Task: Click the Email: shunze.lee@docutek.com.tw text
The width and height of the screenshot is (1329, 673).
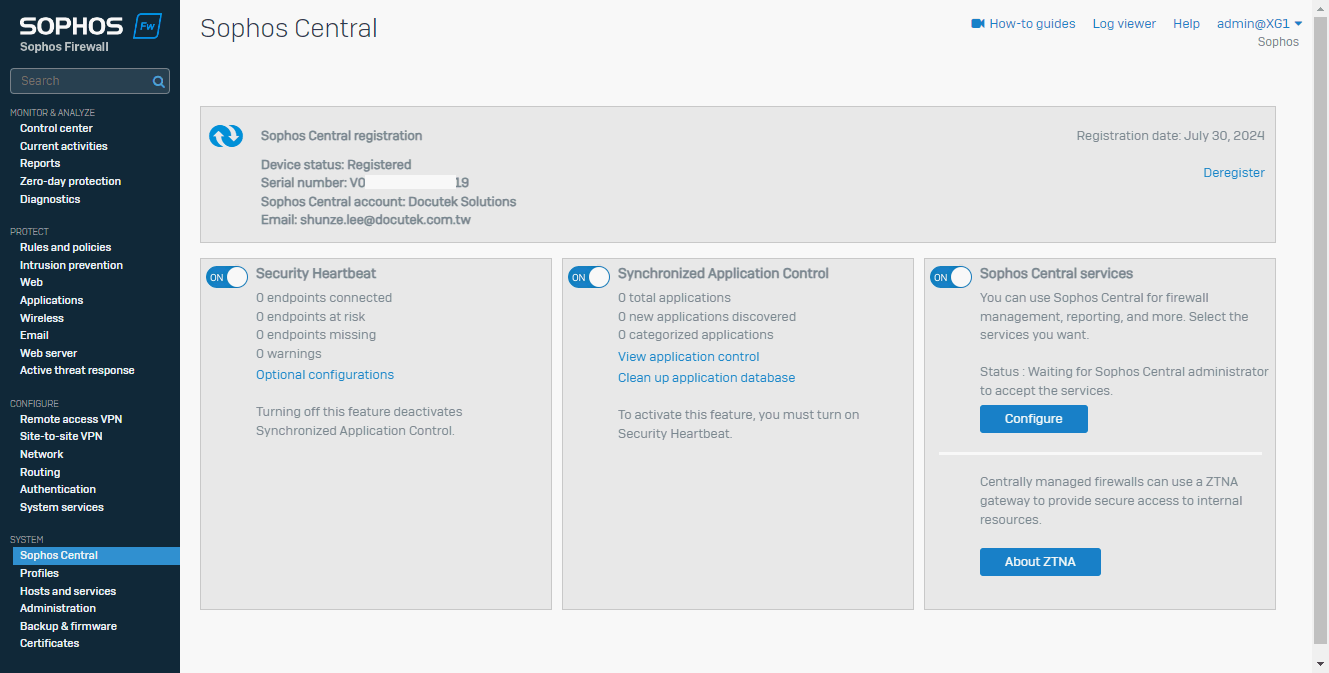Action: click(366, 220)
